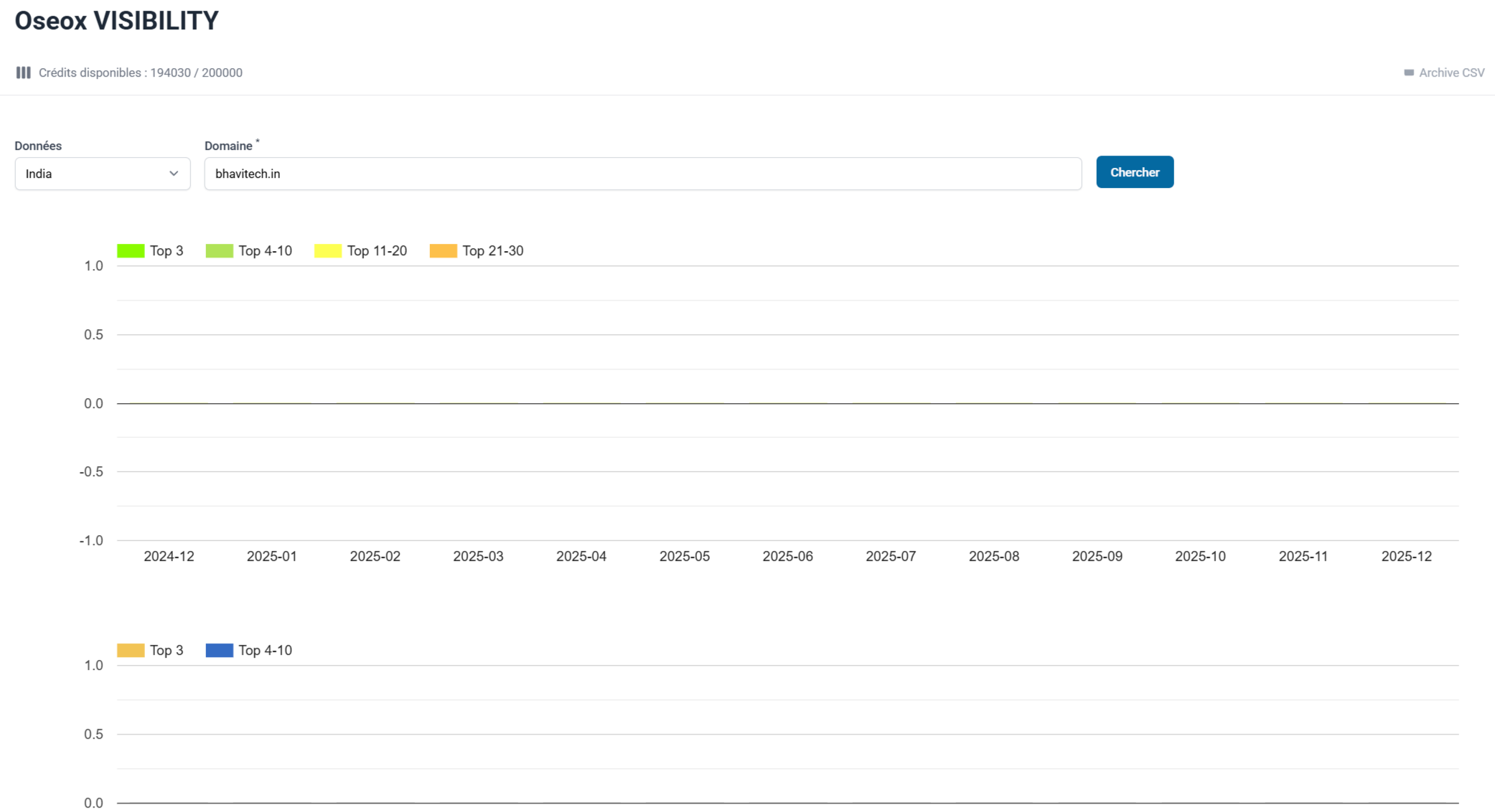Image resolution: width=1495 pixels, height=812 pixels.
Task: Click the dropdown chevron next to India
Action: click(174, 174)
